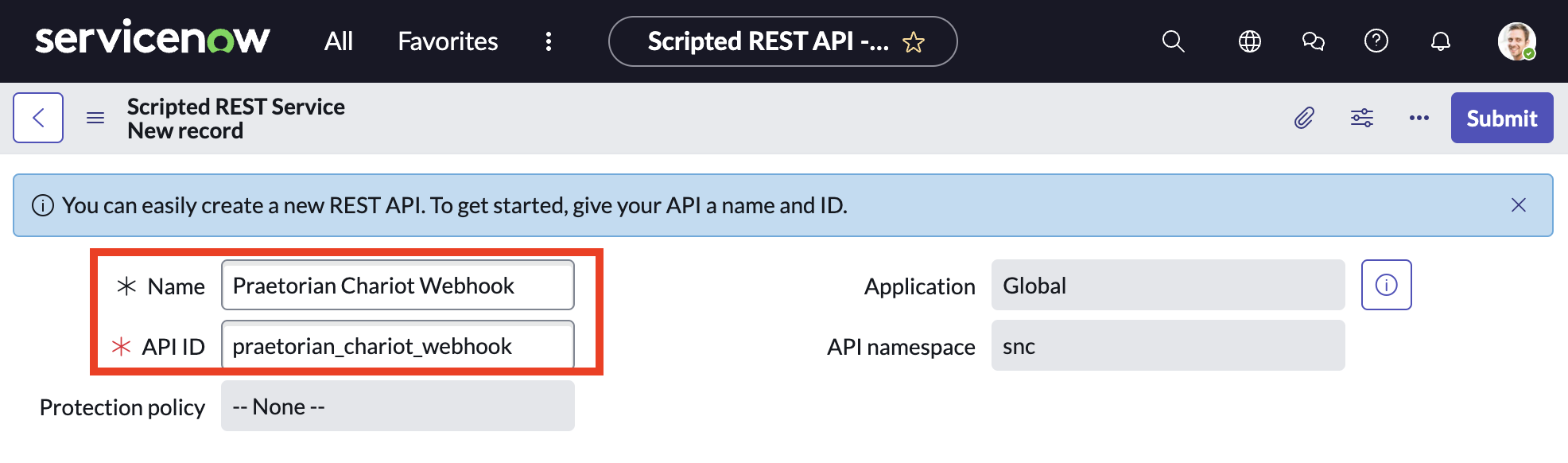Viewport: 1568px width, 463px height.
Task: Click the API namespace label
Action: click(901, 347)
